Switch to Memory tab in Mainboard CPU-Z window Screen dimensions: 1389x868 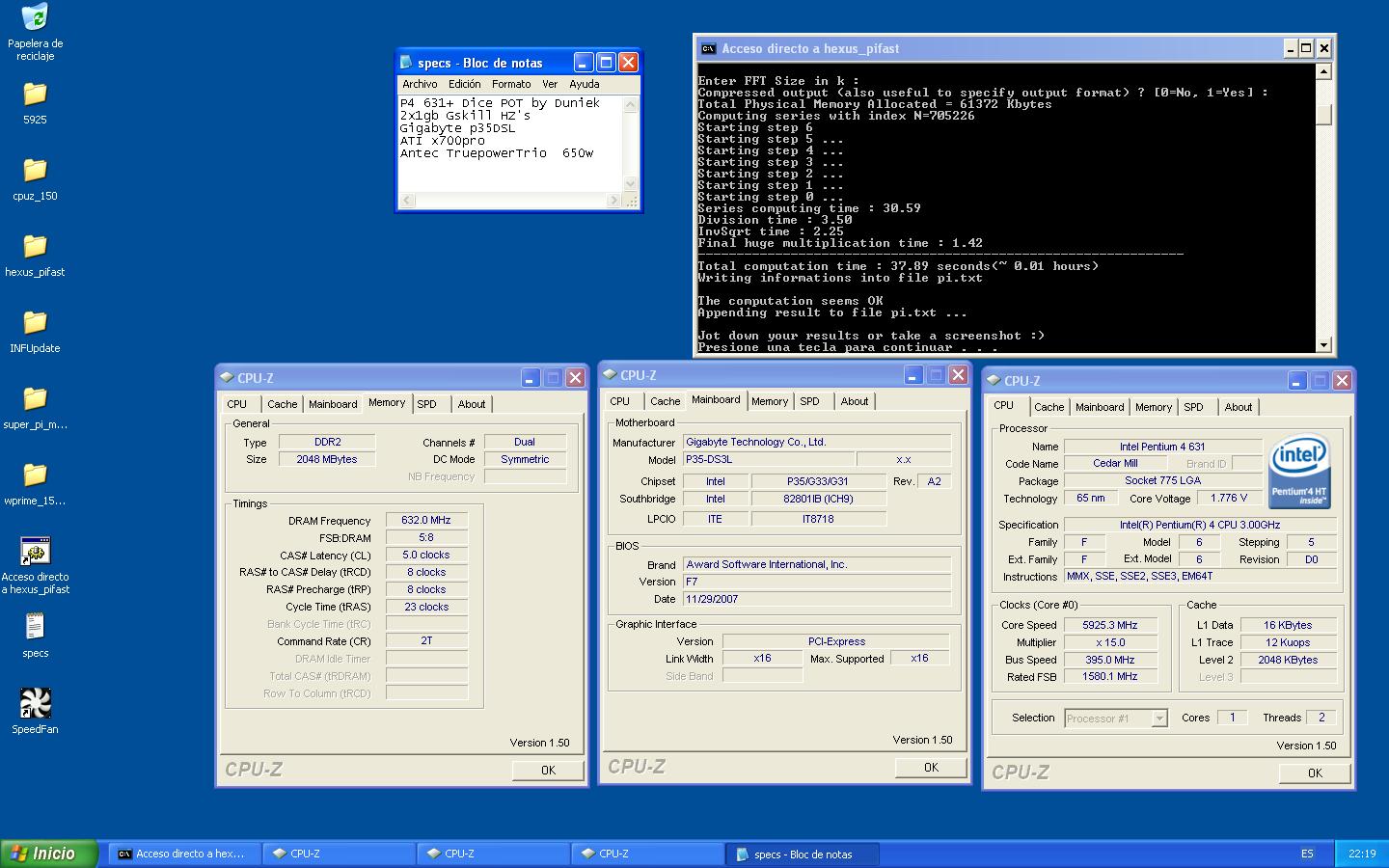click(x=770, y=401)
